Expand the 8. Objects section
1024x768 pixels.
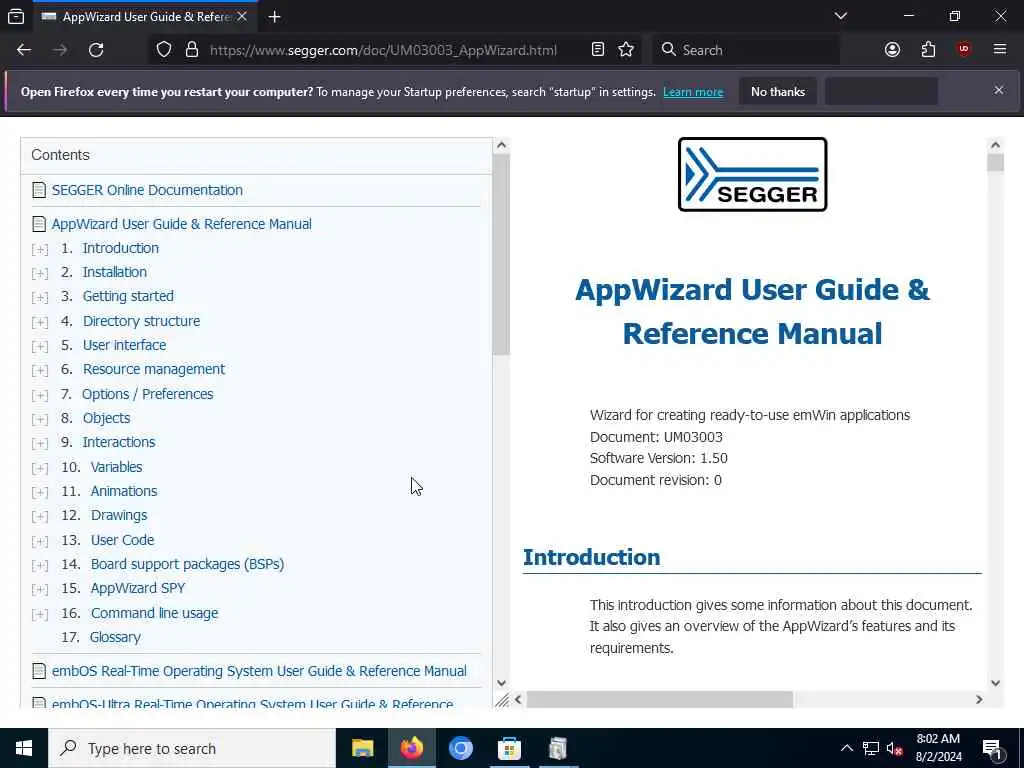coord(40,419)
